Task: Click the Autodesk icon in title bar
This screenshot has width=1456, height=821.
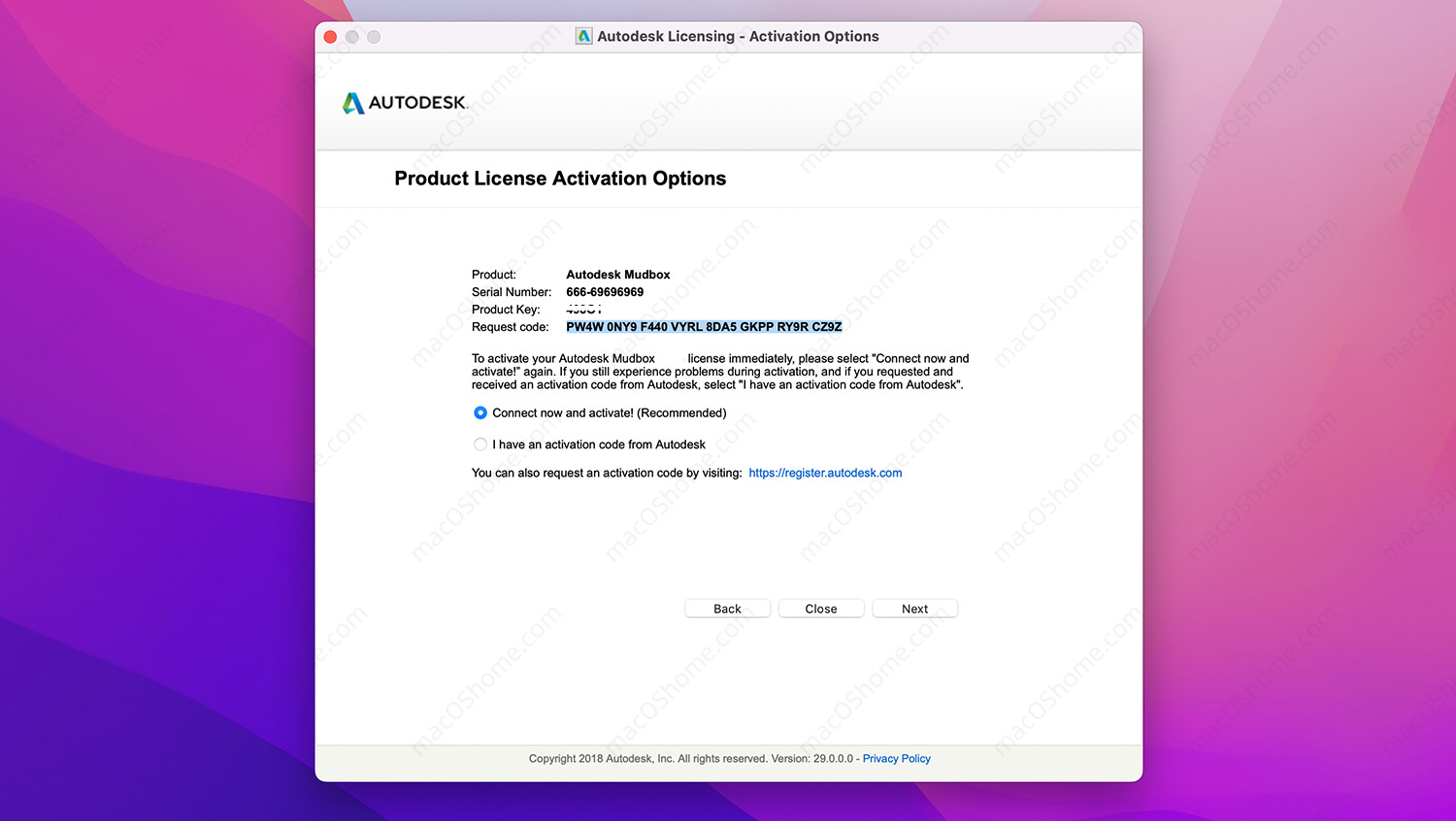Action: tap(583, 36)
